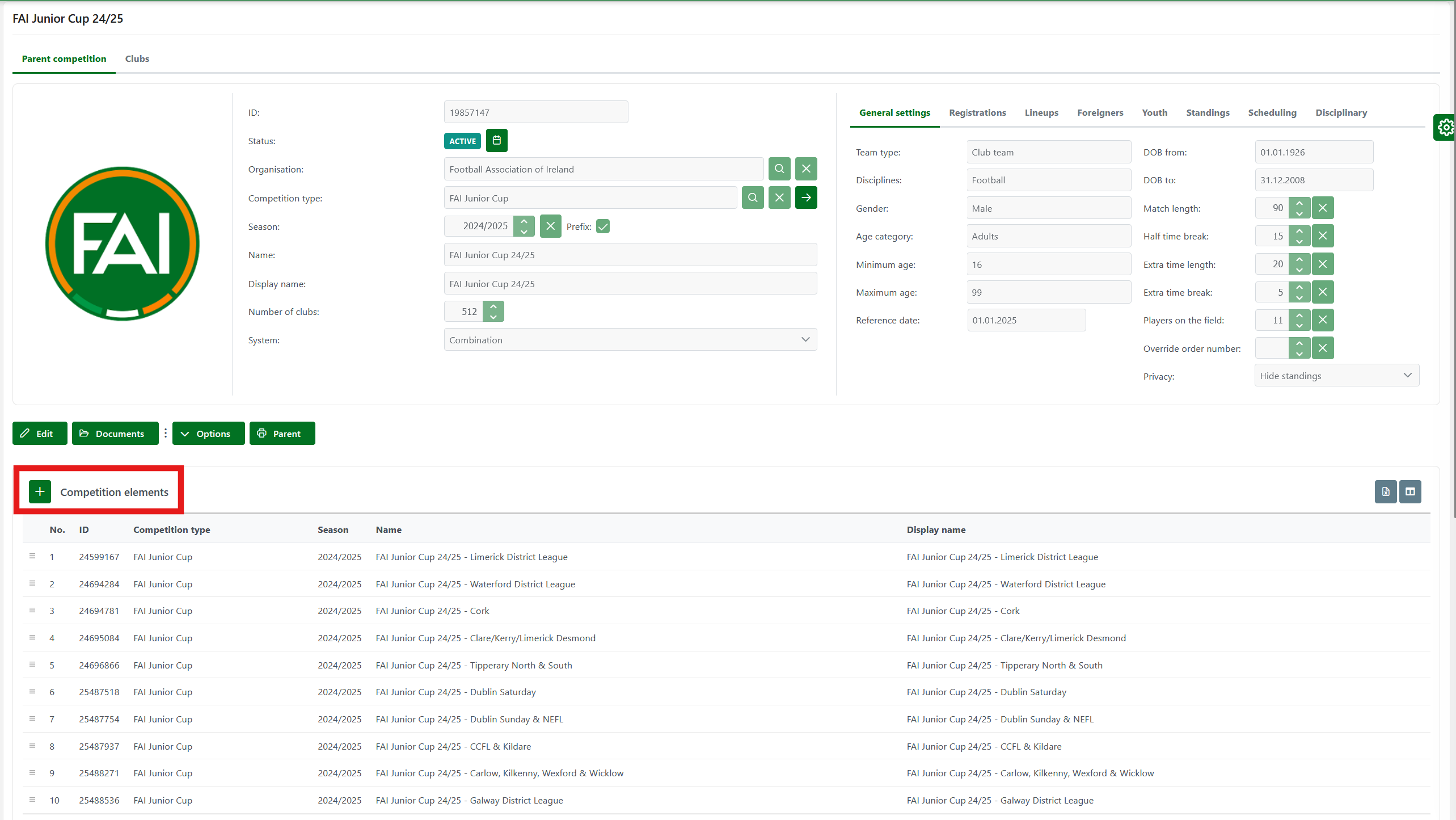Decrease the Half time break stepper

tap(1299, 241)
